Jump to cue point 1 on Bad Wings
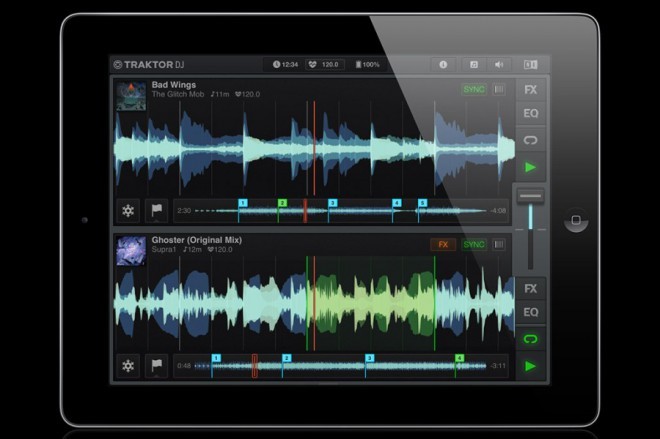 click(x=242, y=203)
